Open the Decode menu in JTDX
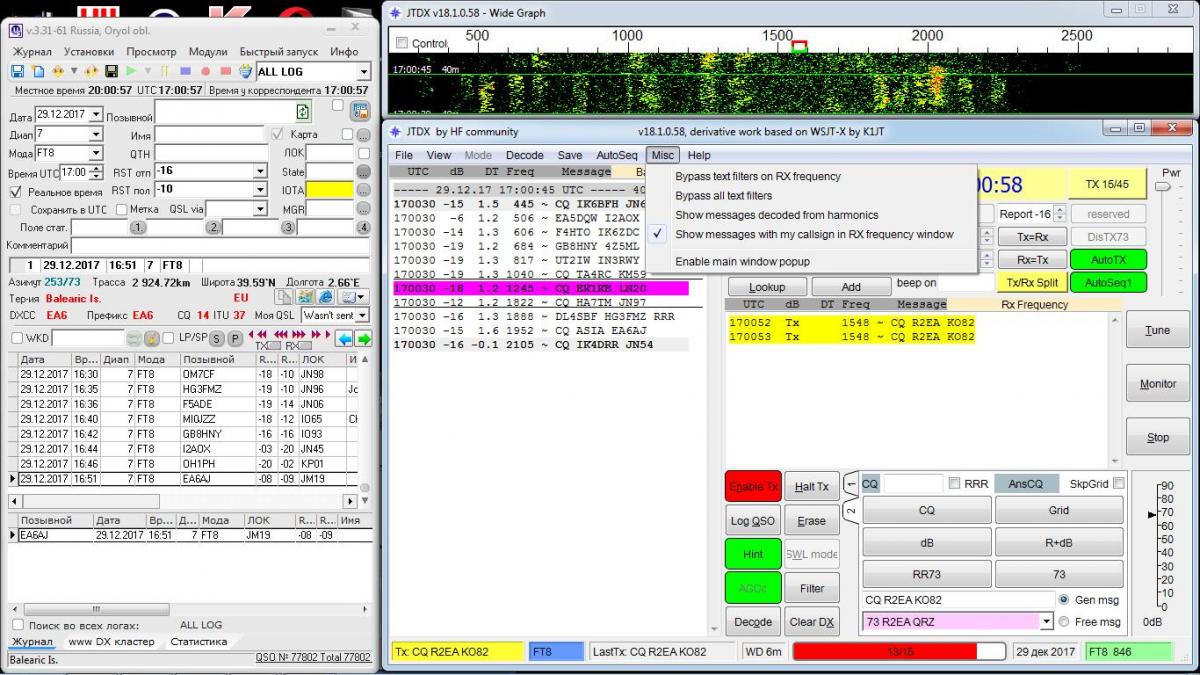The height and width of the screenshot is (675, 1200). coord(524,155)
